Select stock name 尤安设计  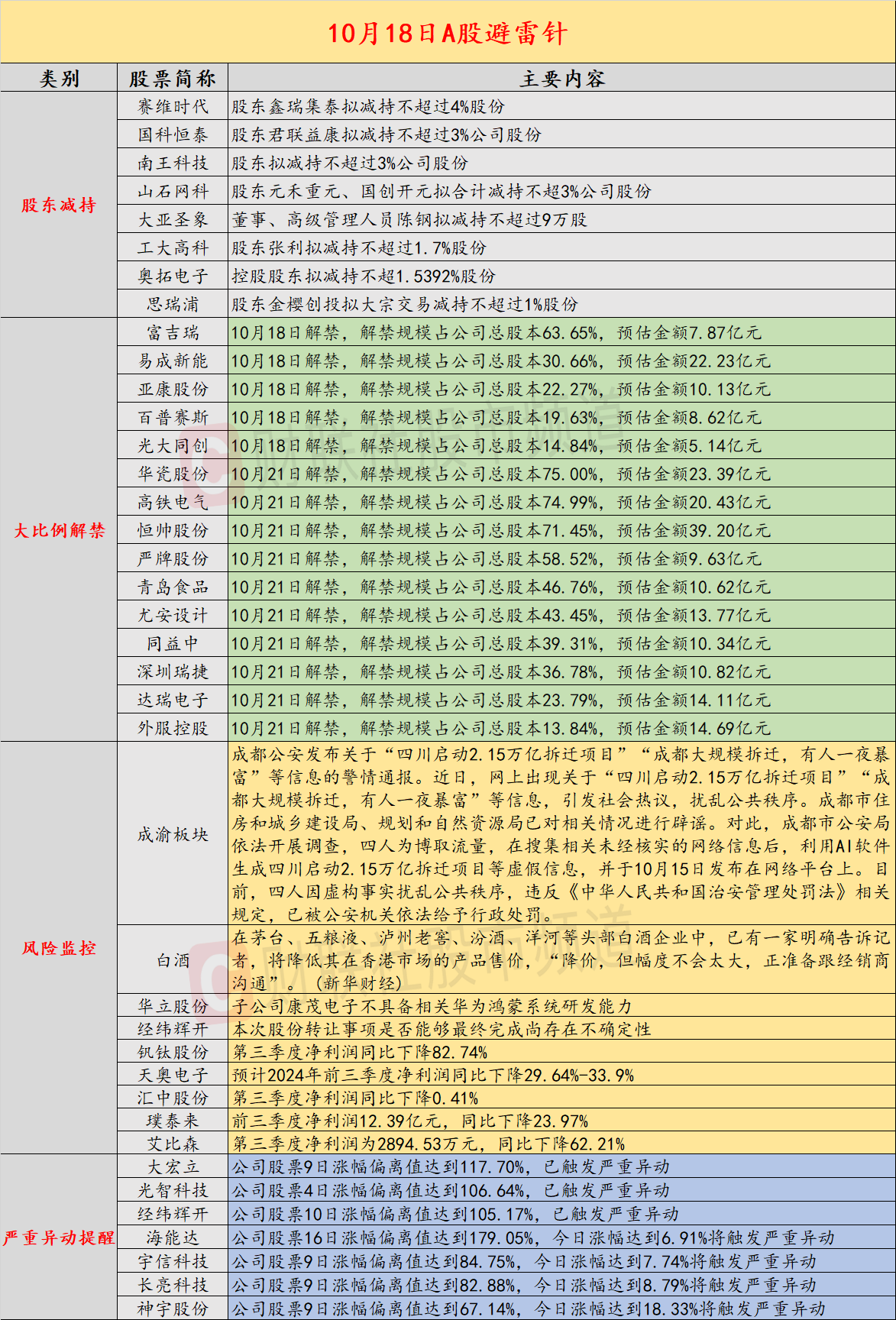pyautogui.click(x=173, y=616)
